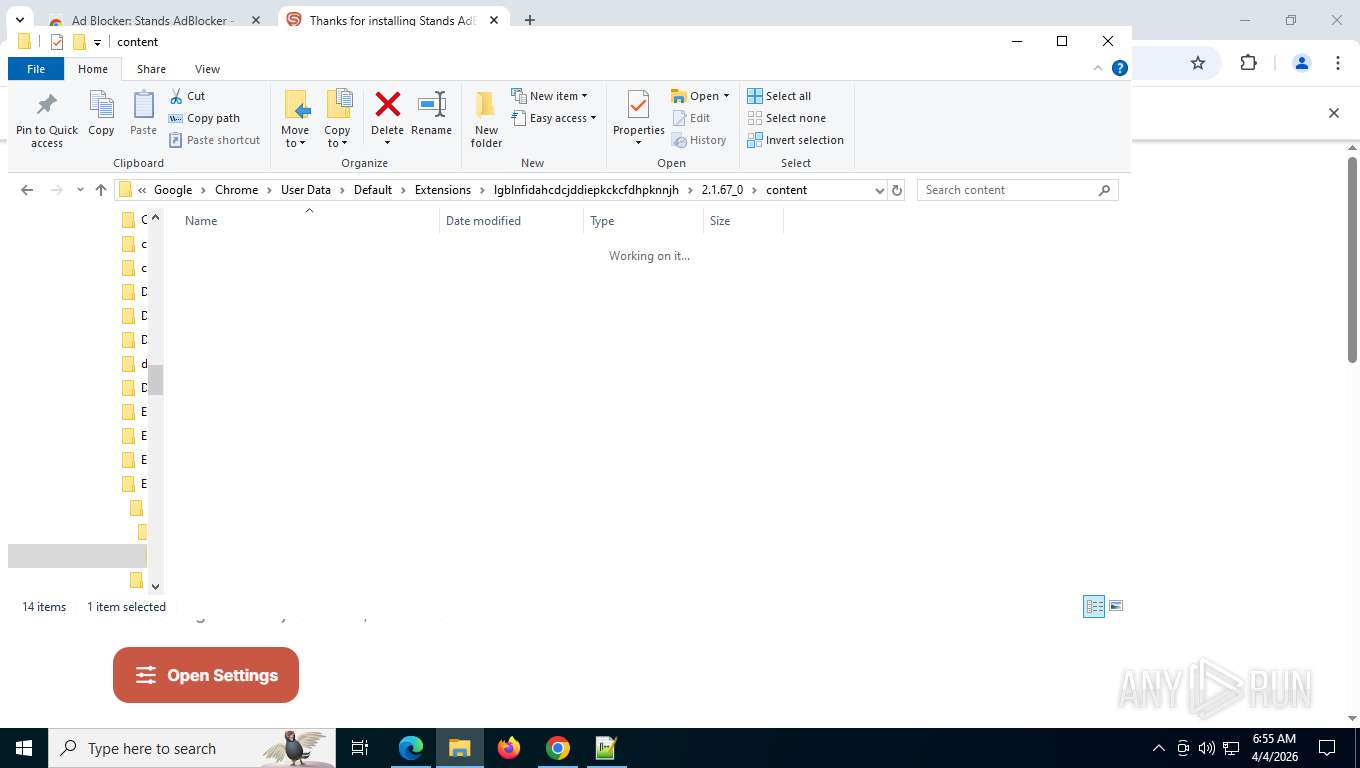Click the Type here to search box
Viewport: 1360px width, 768px height.
192,748
